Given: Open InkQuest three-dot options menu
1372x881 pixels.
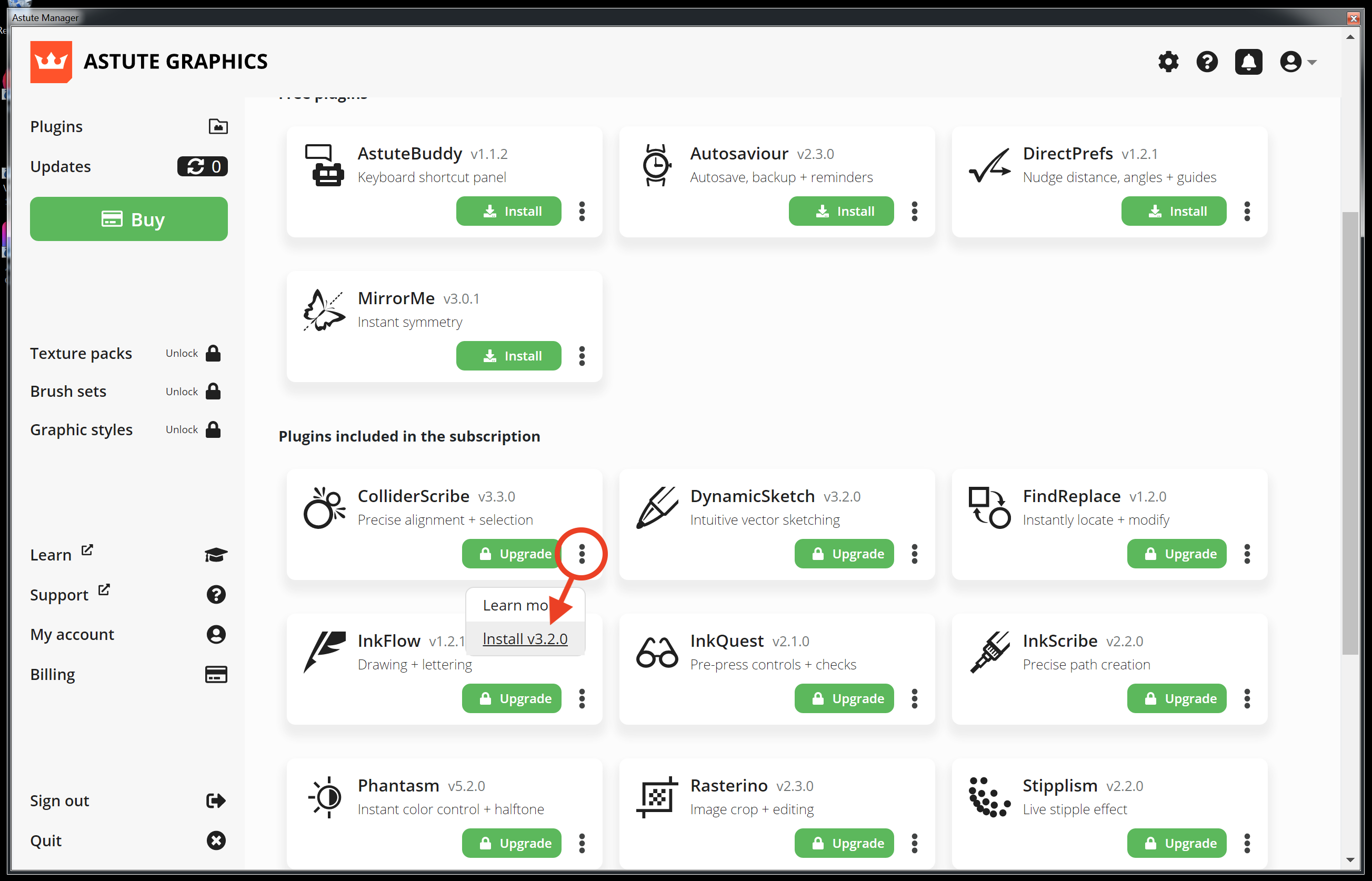Looking at the screenshot, I should pos(915,698).
